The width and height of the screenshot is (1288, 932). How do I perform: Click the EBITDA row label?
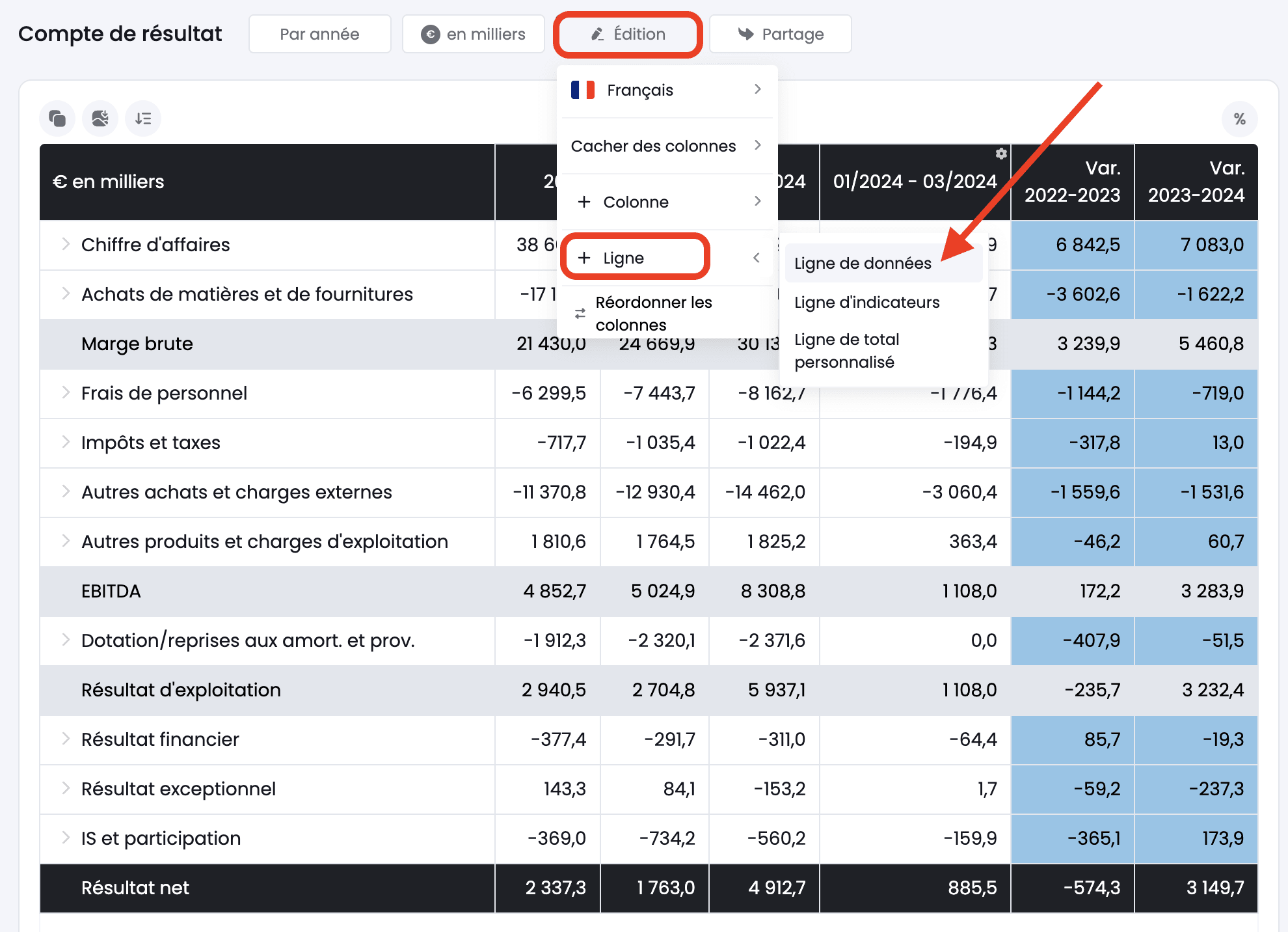111,591
